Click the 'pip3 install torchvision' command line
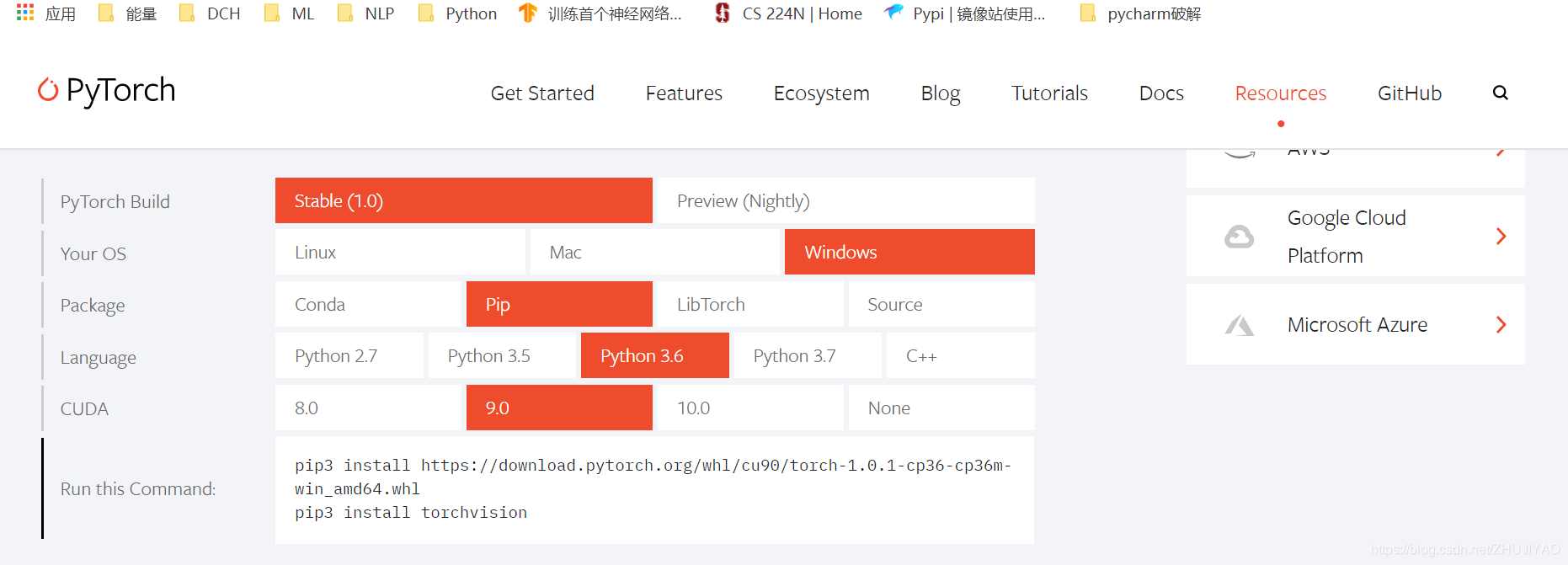Image resolution: width=1568 pixels, height=565 pixels. (x=411, y=512)
